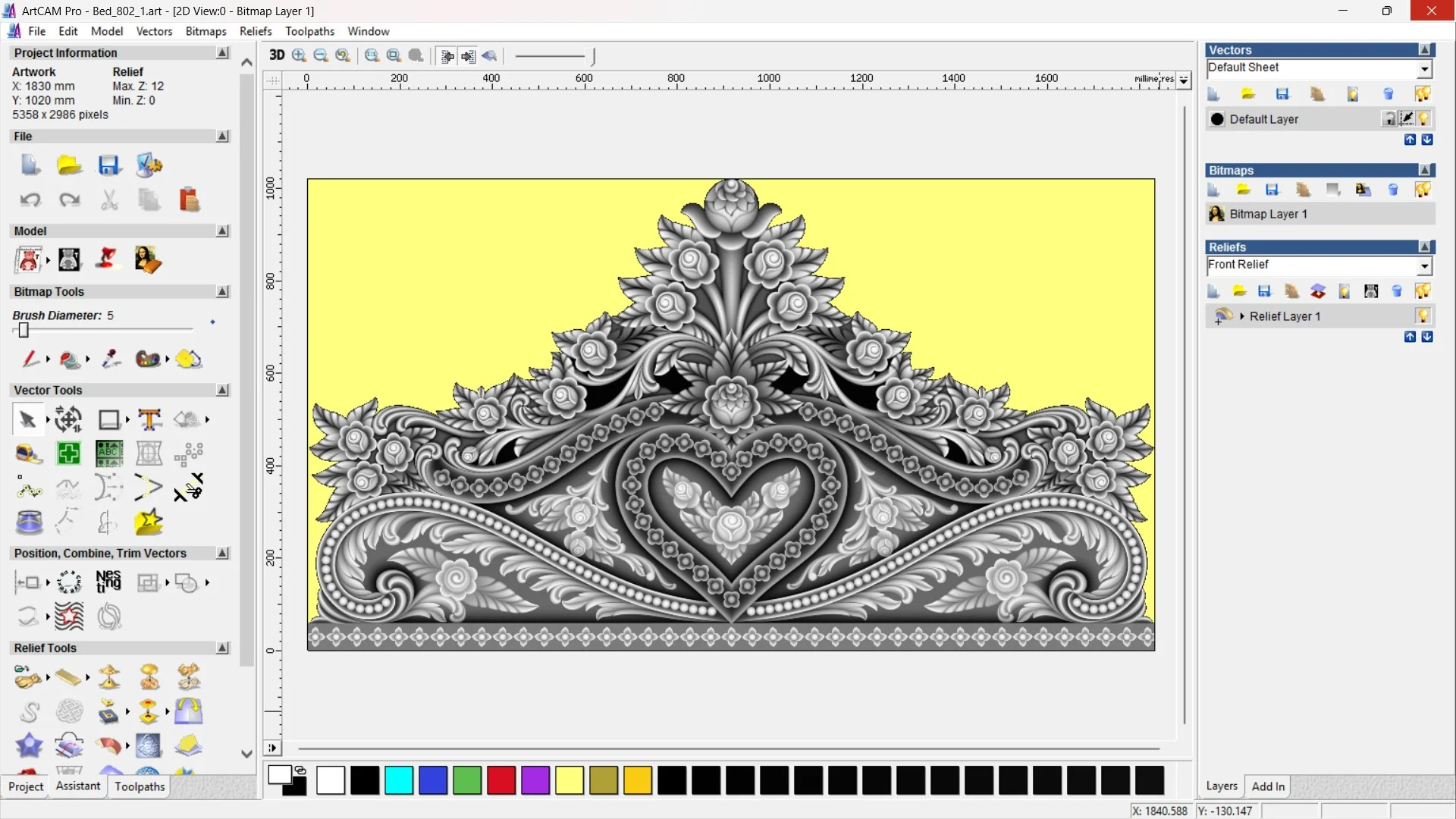Toggle Relief Layer 1 visibility bulb
This screenshot has height=819, width=1456.
(x=1423, y=316)
